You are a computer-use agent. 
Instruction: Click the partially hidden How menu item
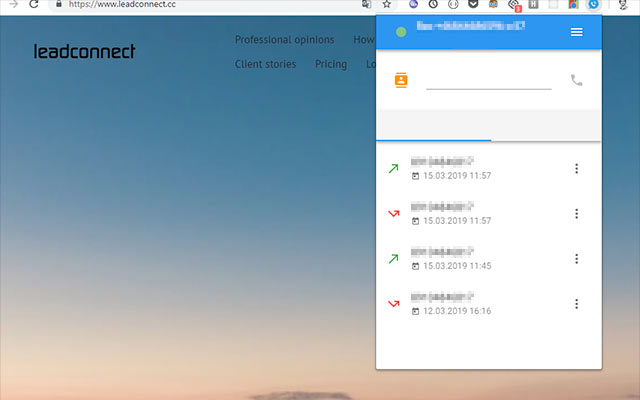364,40
